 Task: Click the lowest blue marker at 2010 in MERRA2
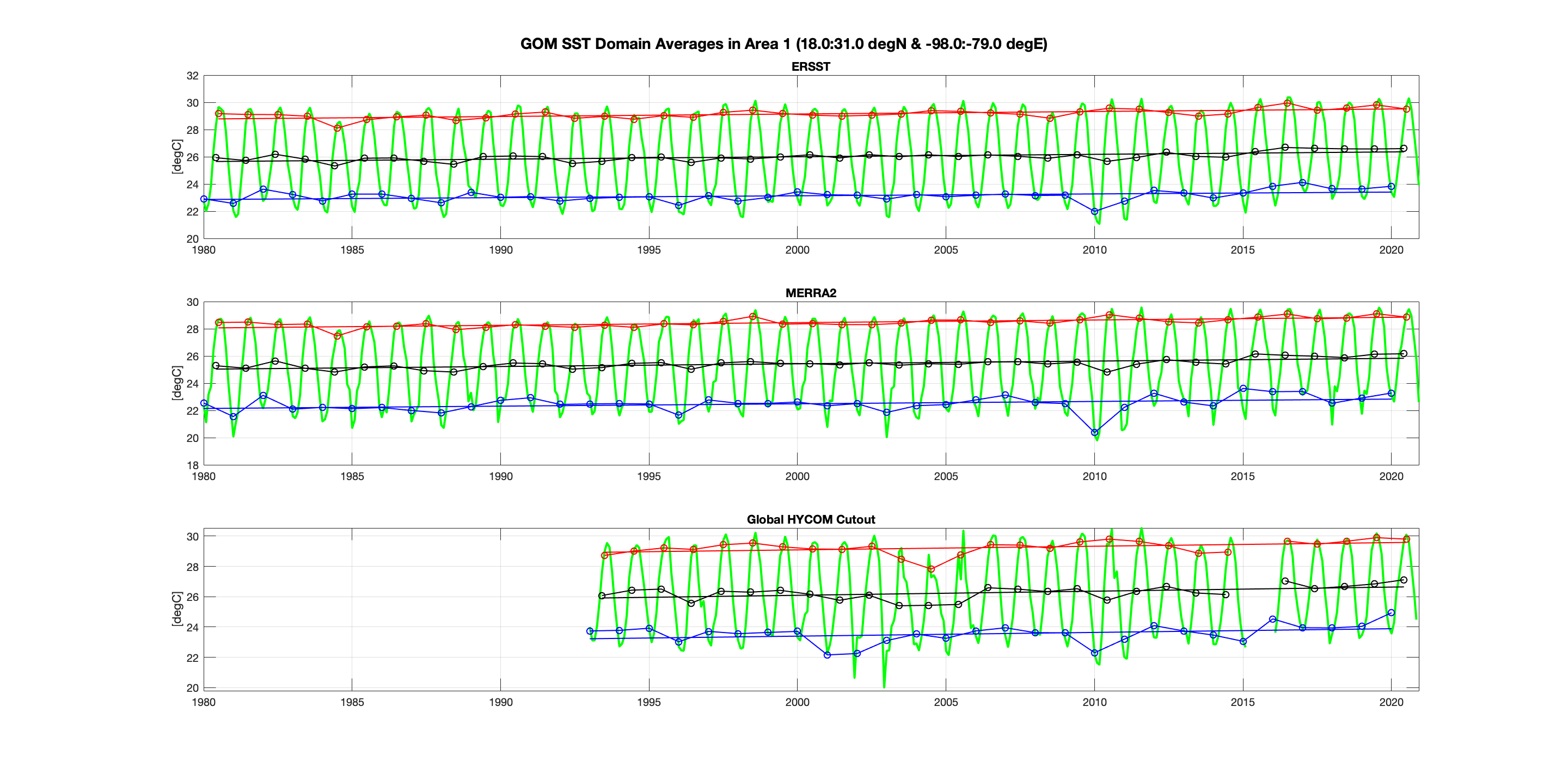tap(1094, 433)
